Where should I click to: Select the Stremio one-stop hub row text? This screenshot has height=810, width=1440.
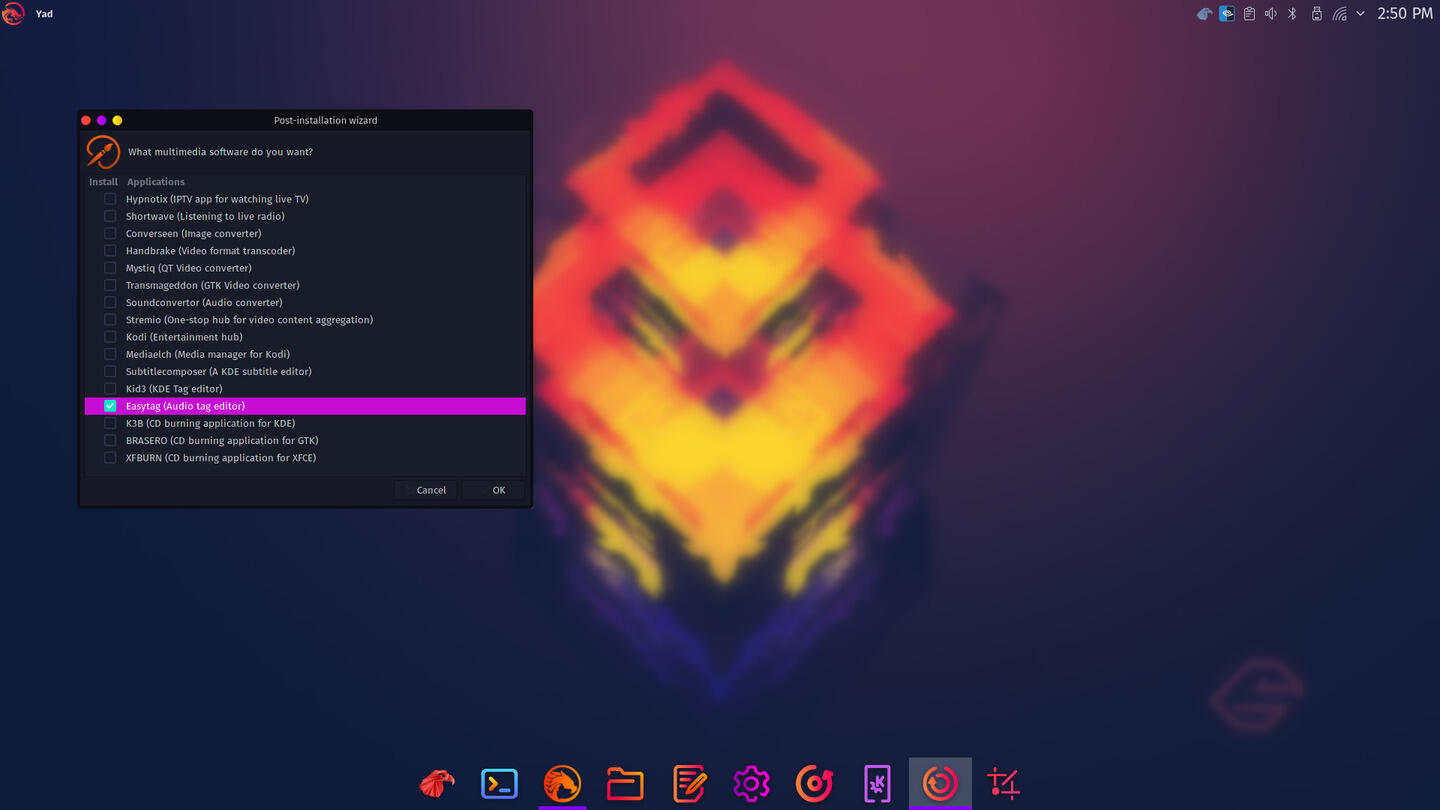click(249, 320)
